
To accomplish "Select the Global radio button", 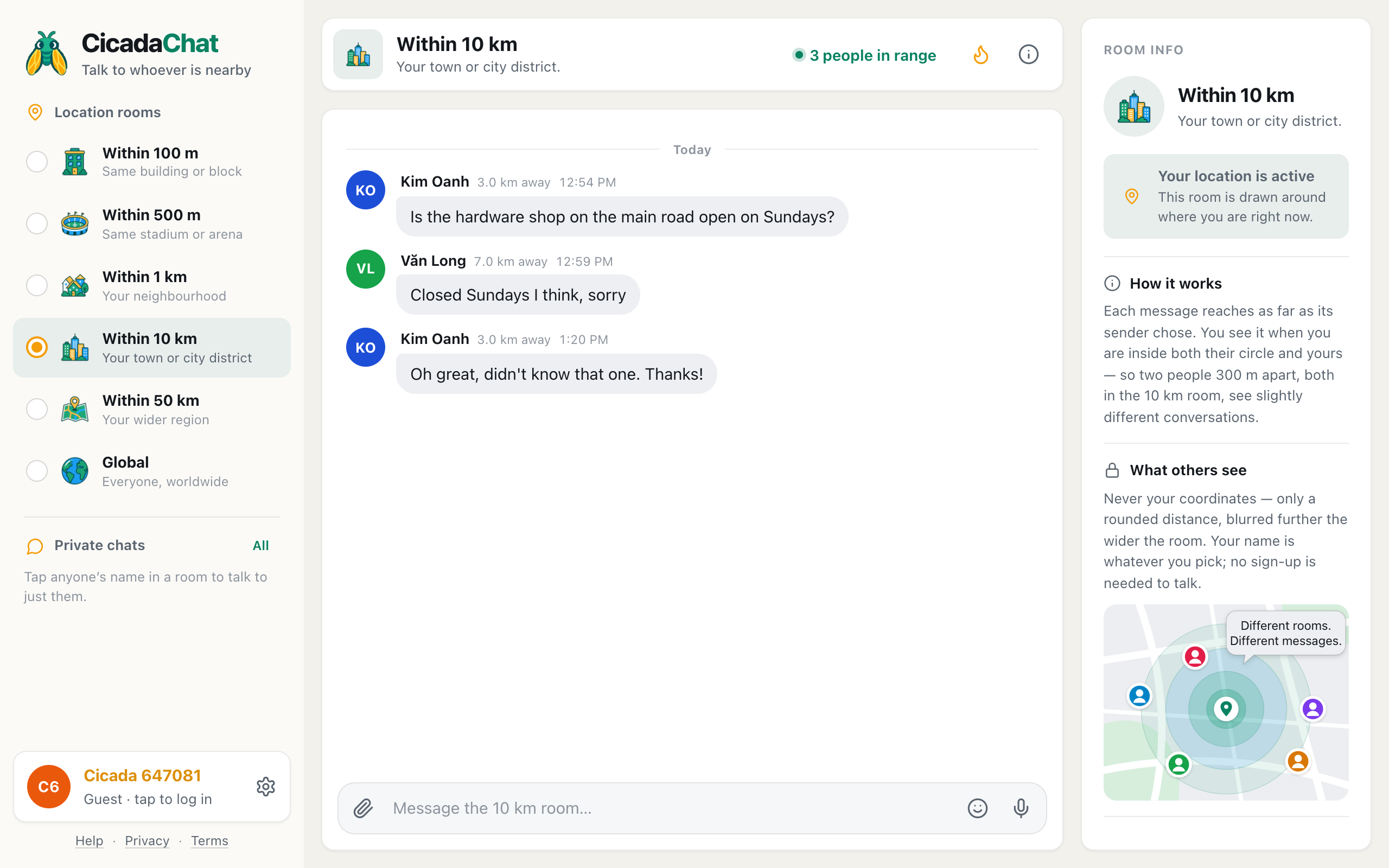I will (x=37, y=471).
